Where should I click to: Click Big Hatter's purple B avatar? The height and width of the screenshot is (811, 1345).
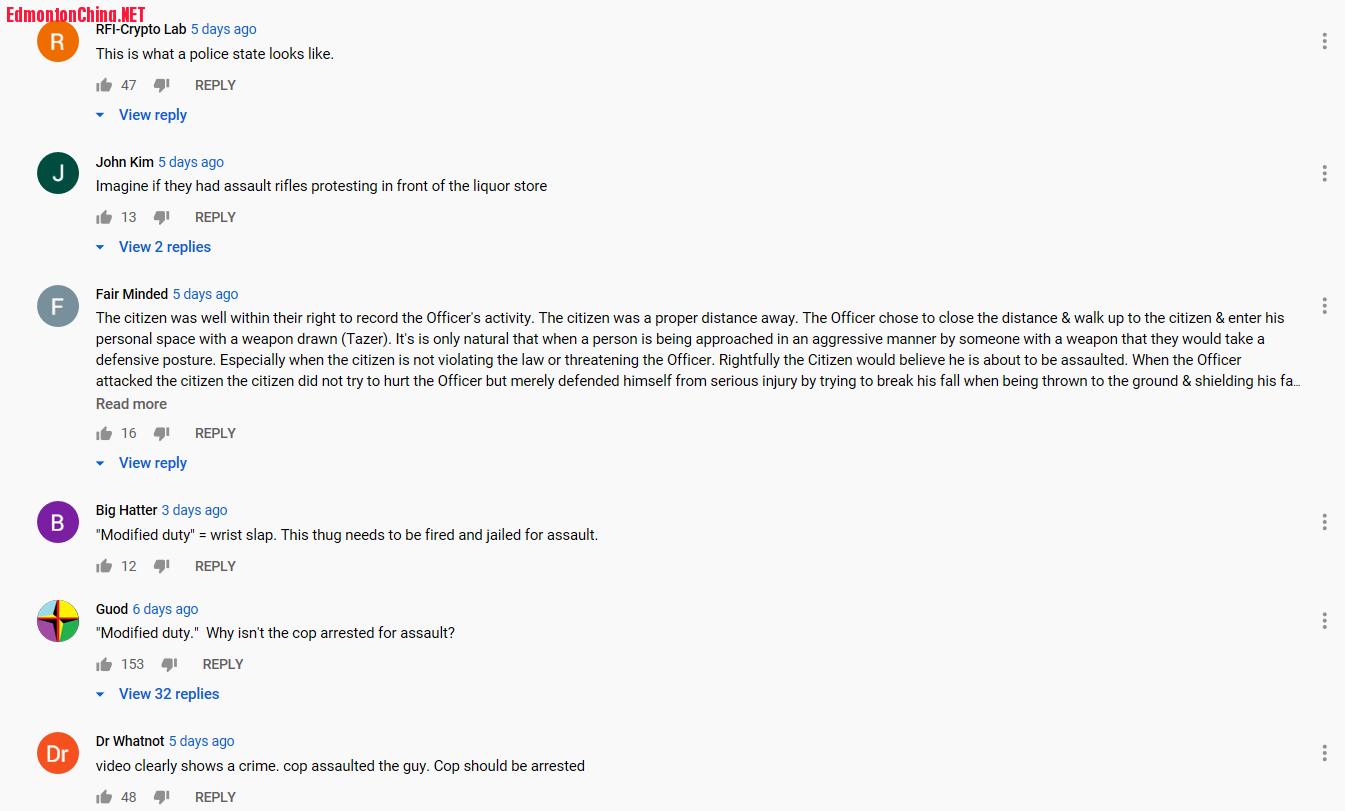(x=58, y=522)
